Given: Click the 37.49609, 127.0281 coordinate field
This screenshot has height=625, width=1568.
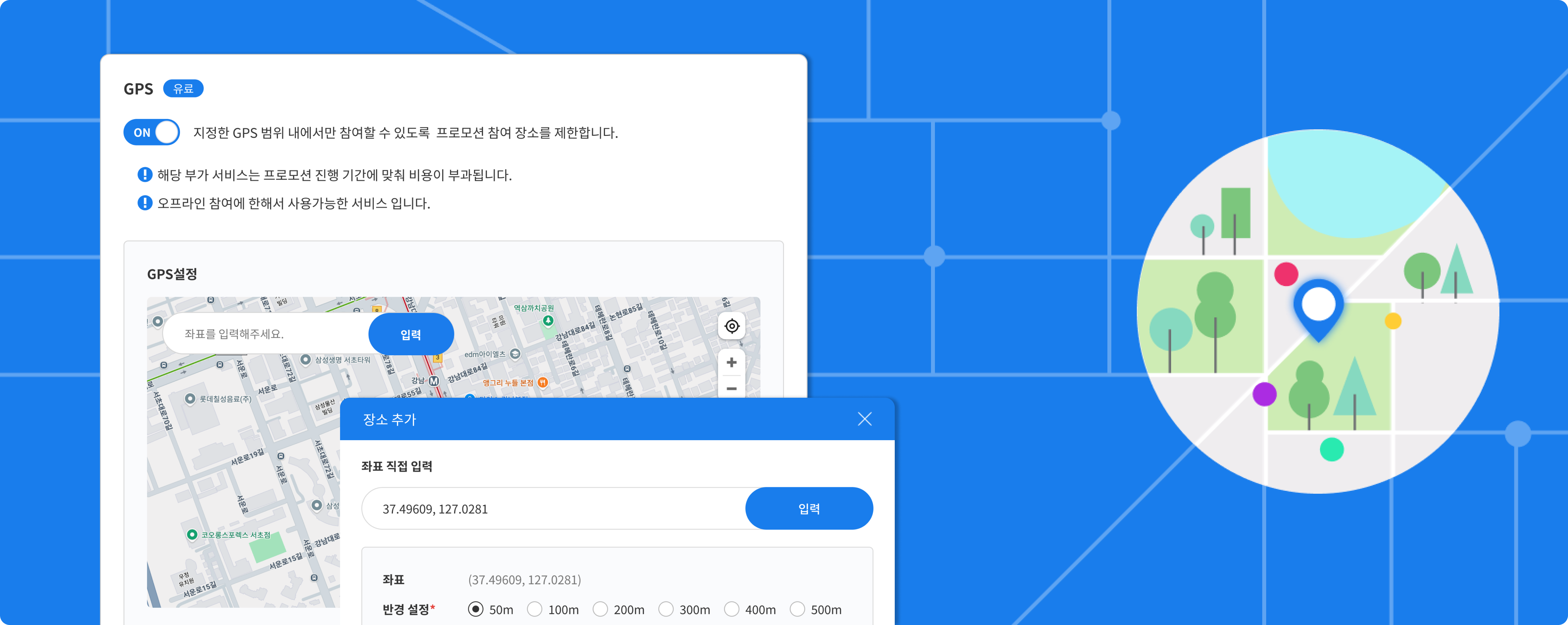Looking at the screenshot, I should pos(554,509).
